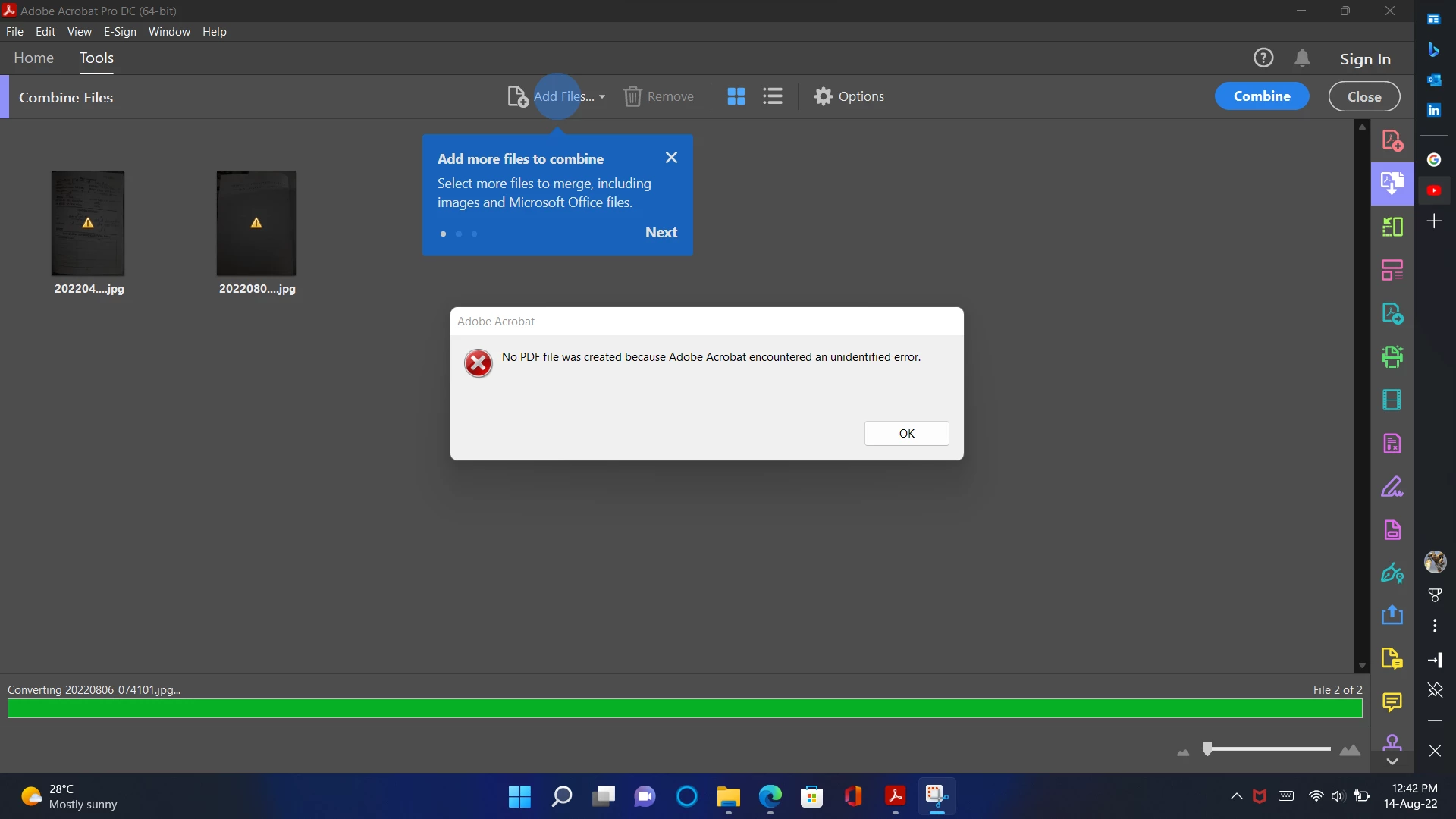Select the 2022080....jpg thumbnail
The image size is (1456, 819).
(x=256, y=224)
